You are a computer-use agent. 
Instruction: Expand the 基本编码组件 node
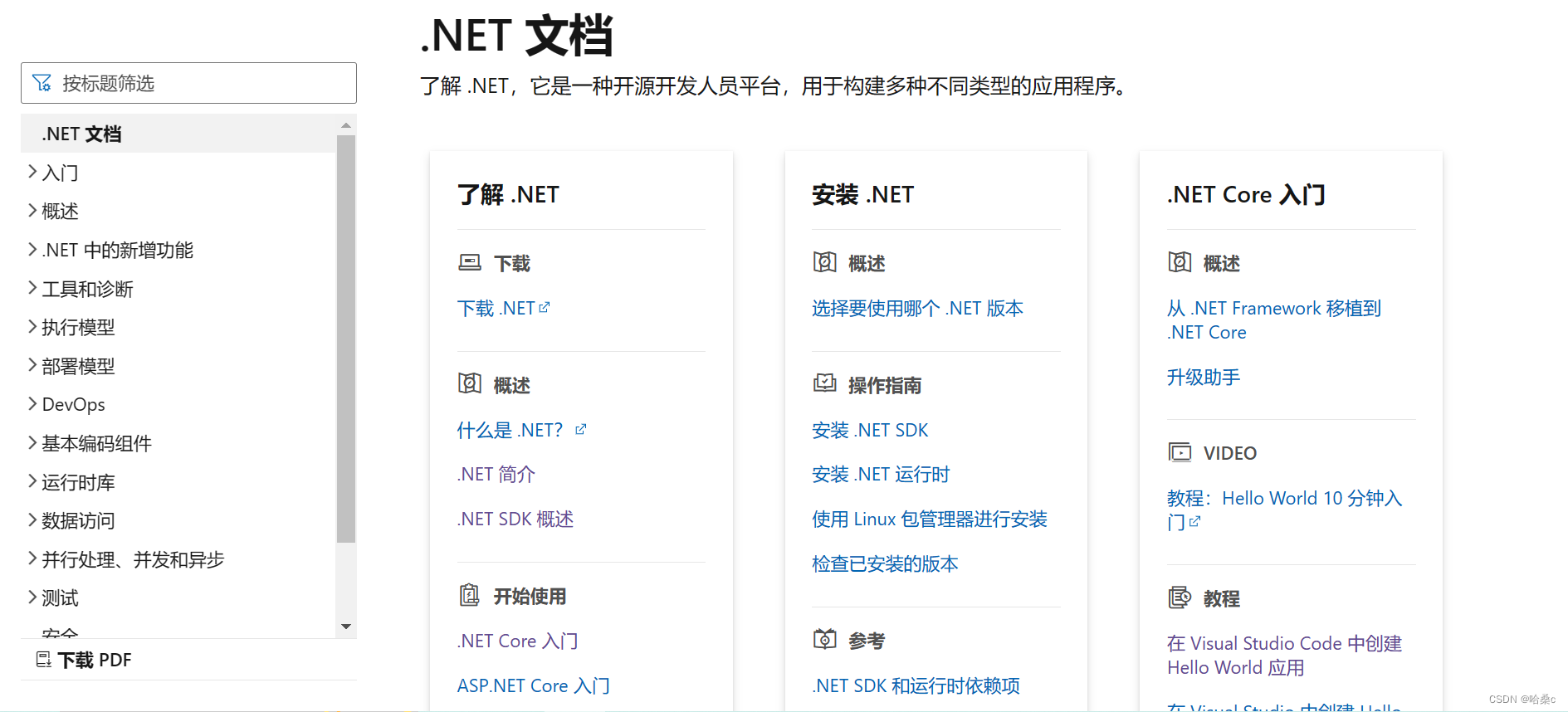click(x=32, y=442)
